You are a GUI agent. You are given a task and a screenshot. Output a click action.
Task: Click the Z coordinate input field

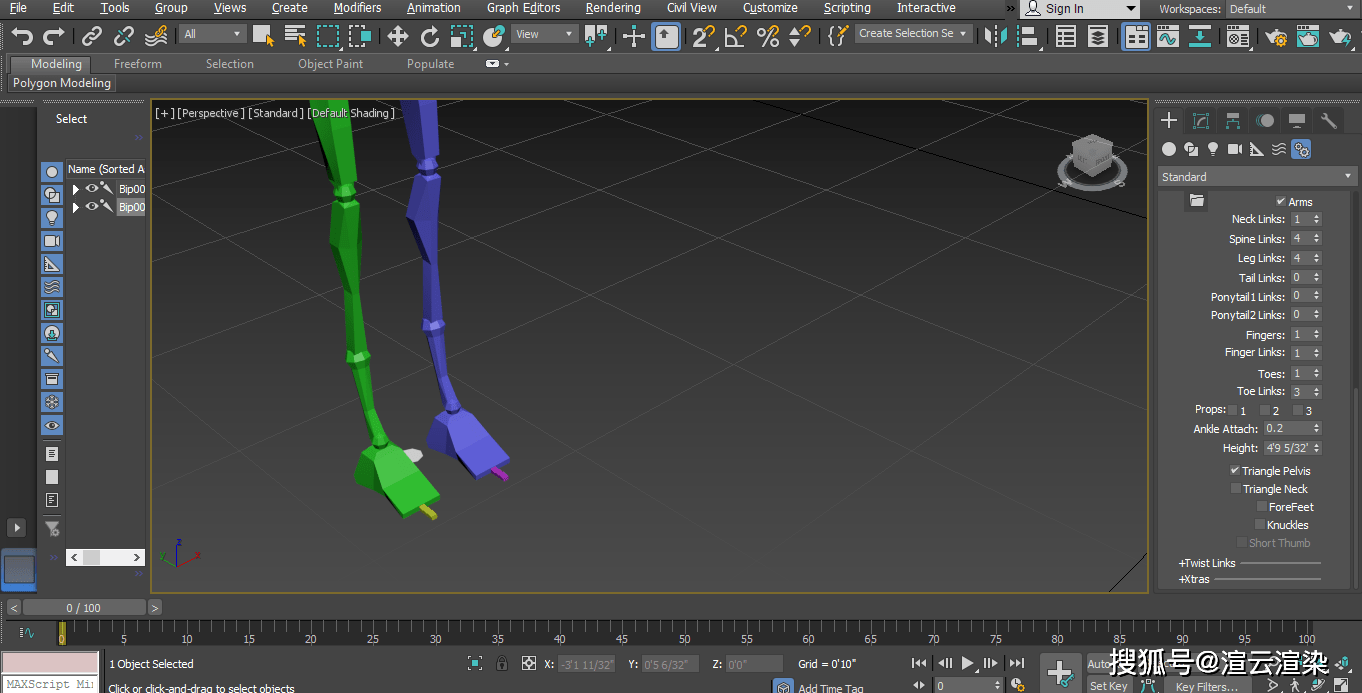tap(753, 663)
